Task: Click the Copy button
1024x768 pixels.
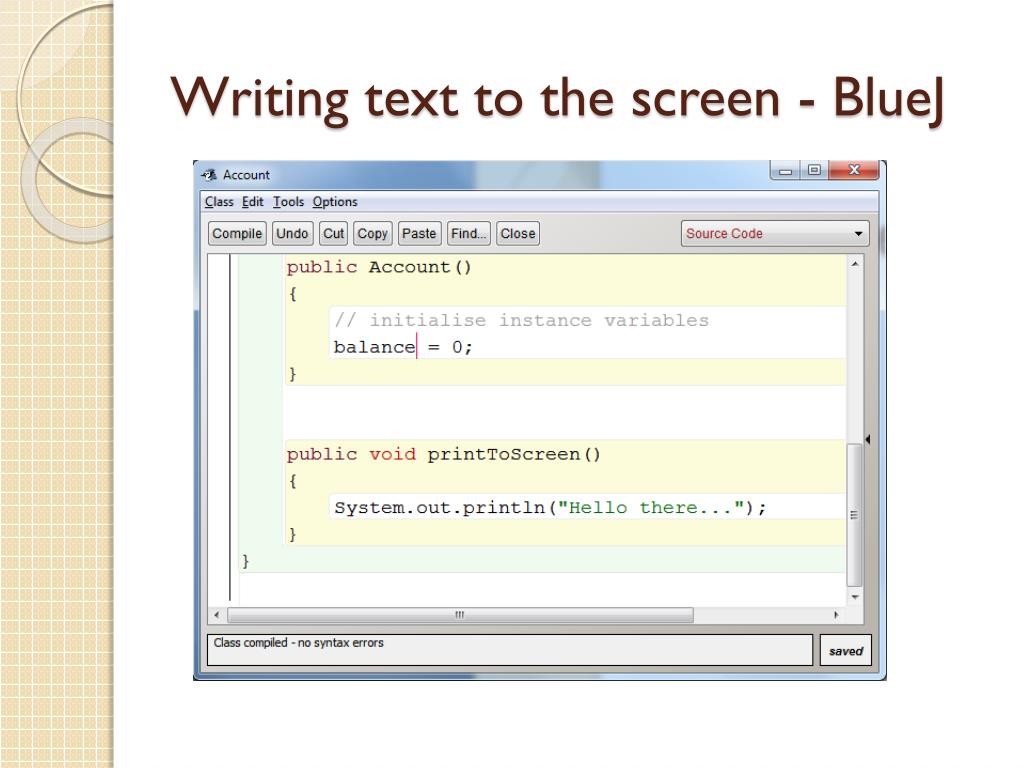Action: coord(372,233)
